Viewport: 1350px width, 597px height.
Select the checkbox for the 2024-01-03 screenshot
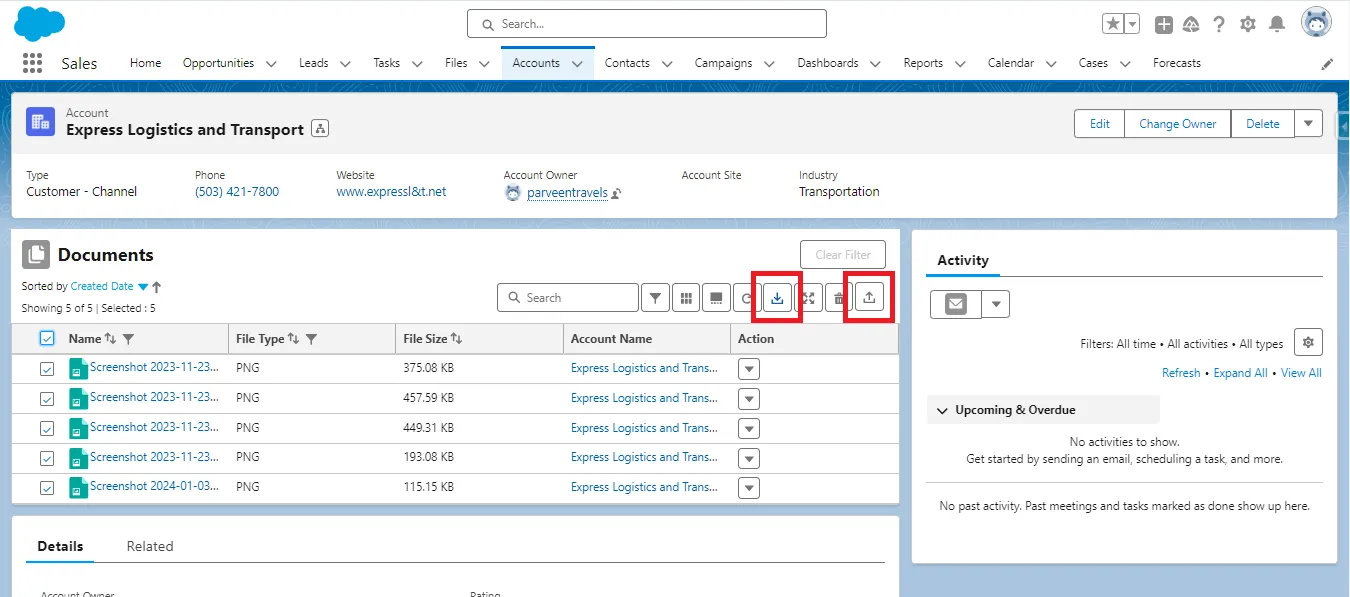[x=45, y=487]
